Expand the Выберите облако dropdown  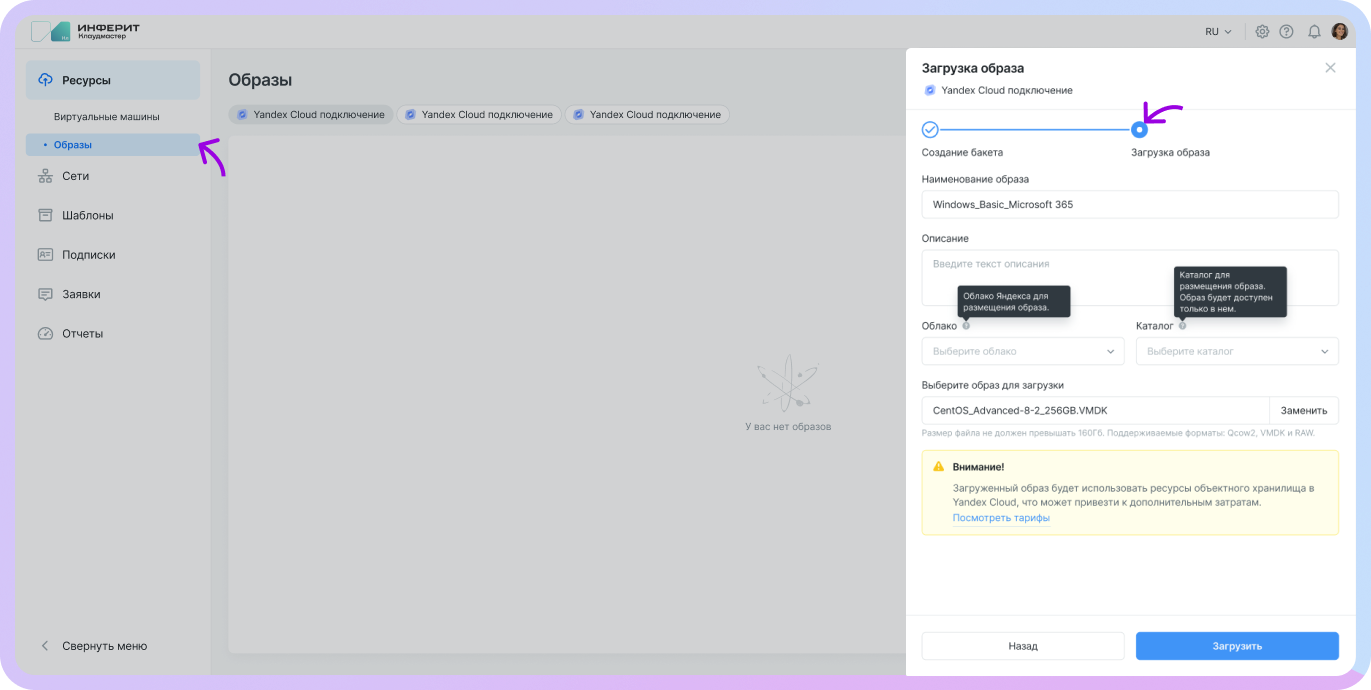point(1022,351)
